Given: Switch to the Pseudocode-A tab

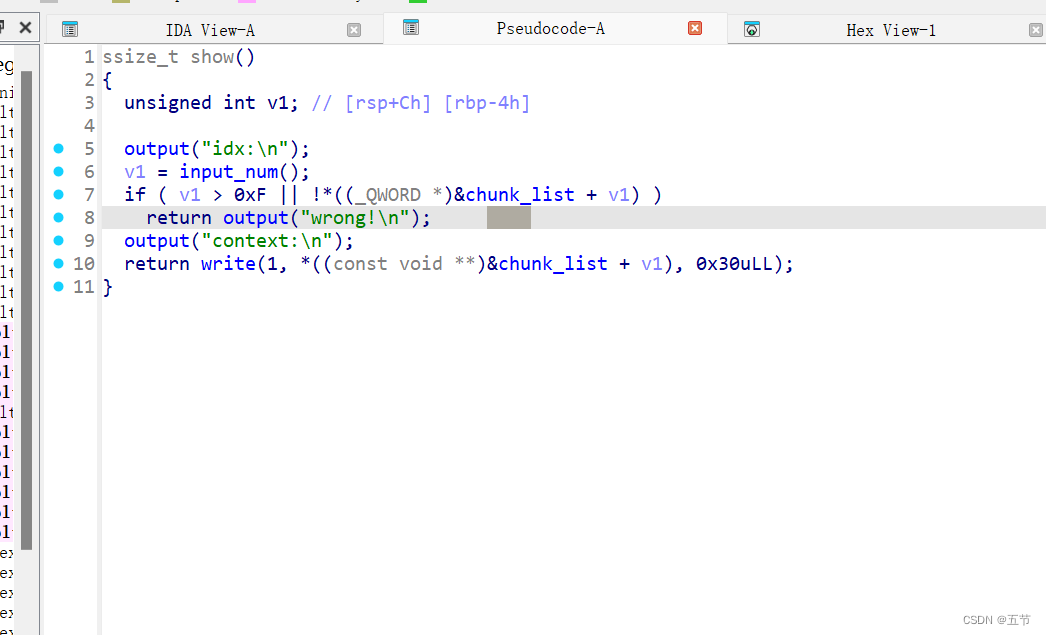Looking at the screenshot, I should point(550,29).
